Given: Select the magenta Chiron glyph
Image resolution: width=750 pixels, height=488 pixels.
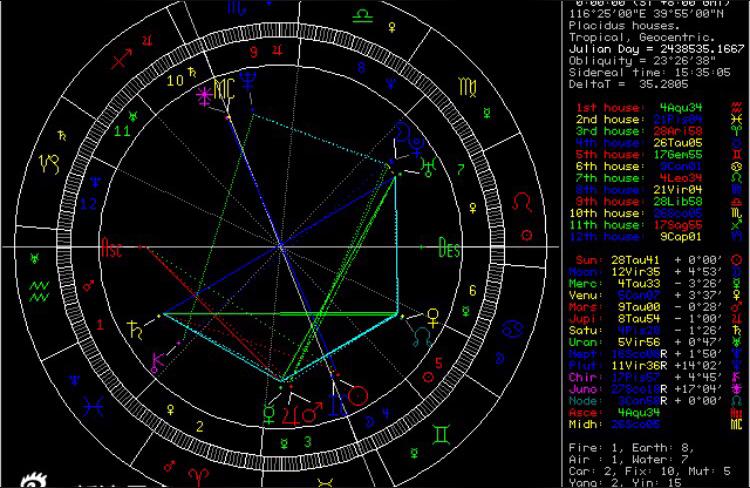Looking at the screenshot, I should pos(157,360).
